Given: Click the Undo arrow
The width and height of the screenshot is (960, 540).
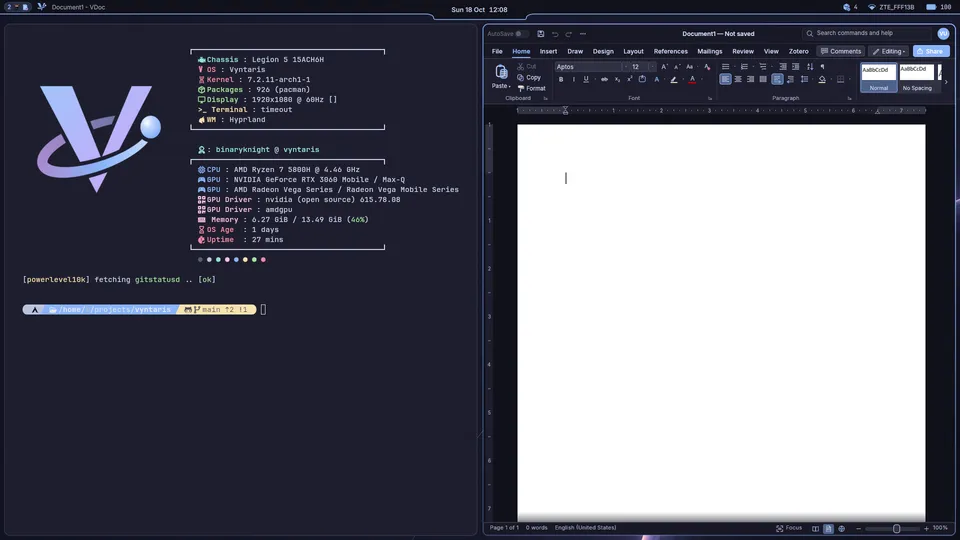Looking at the screenshot, I should (x=555, y=34).
